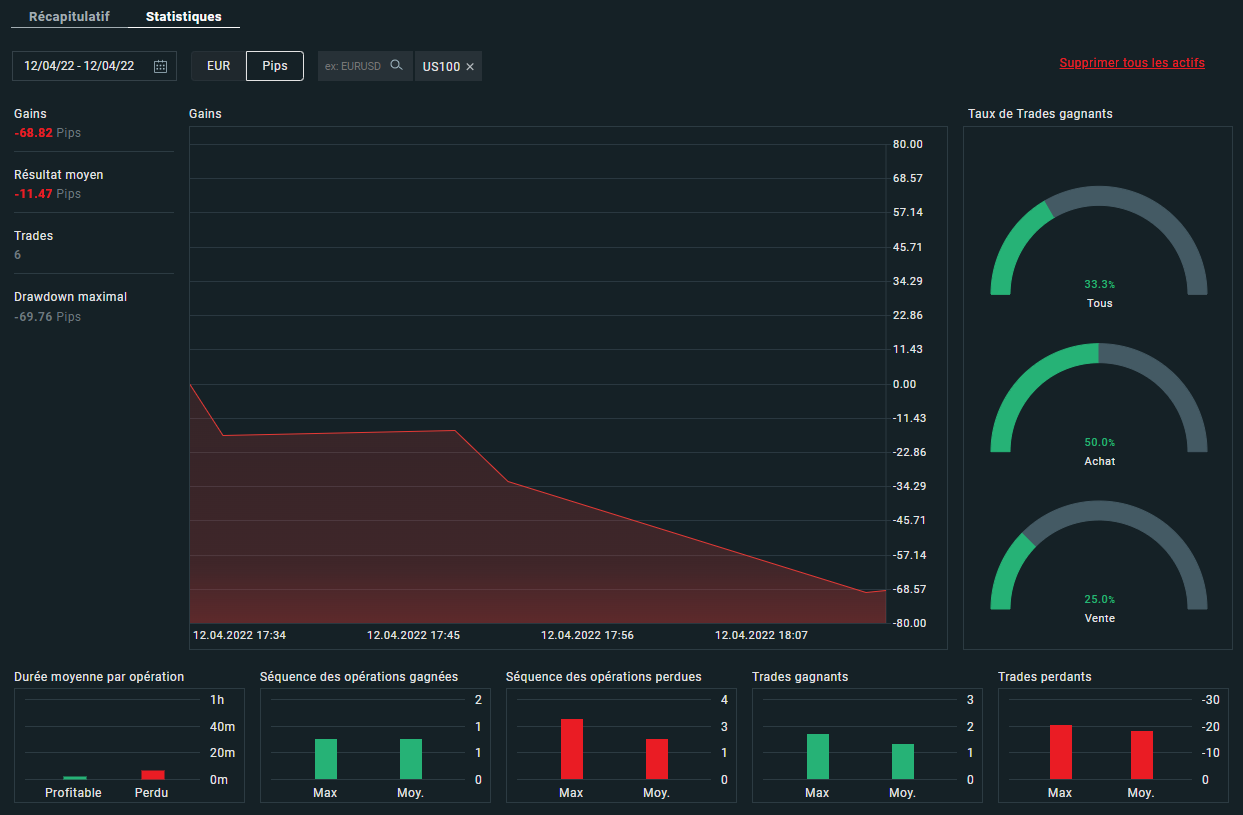Open the calendar date picker icon
Screen dimensions: 1243x815
[160, 66]
